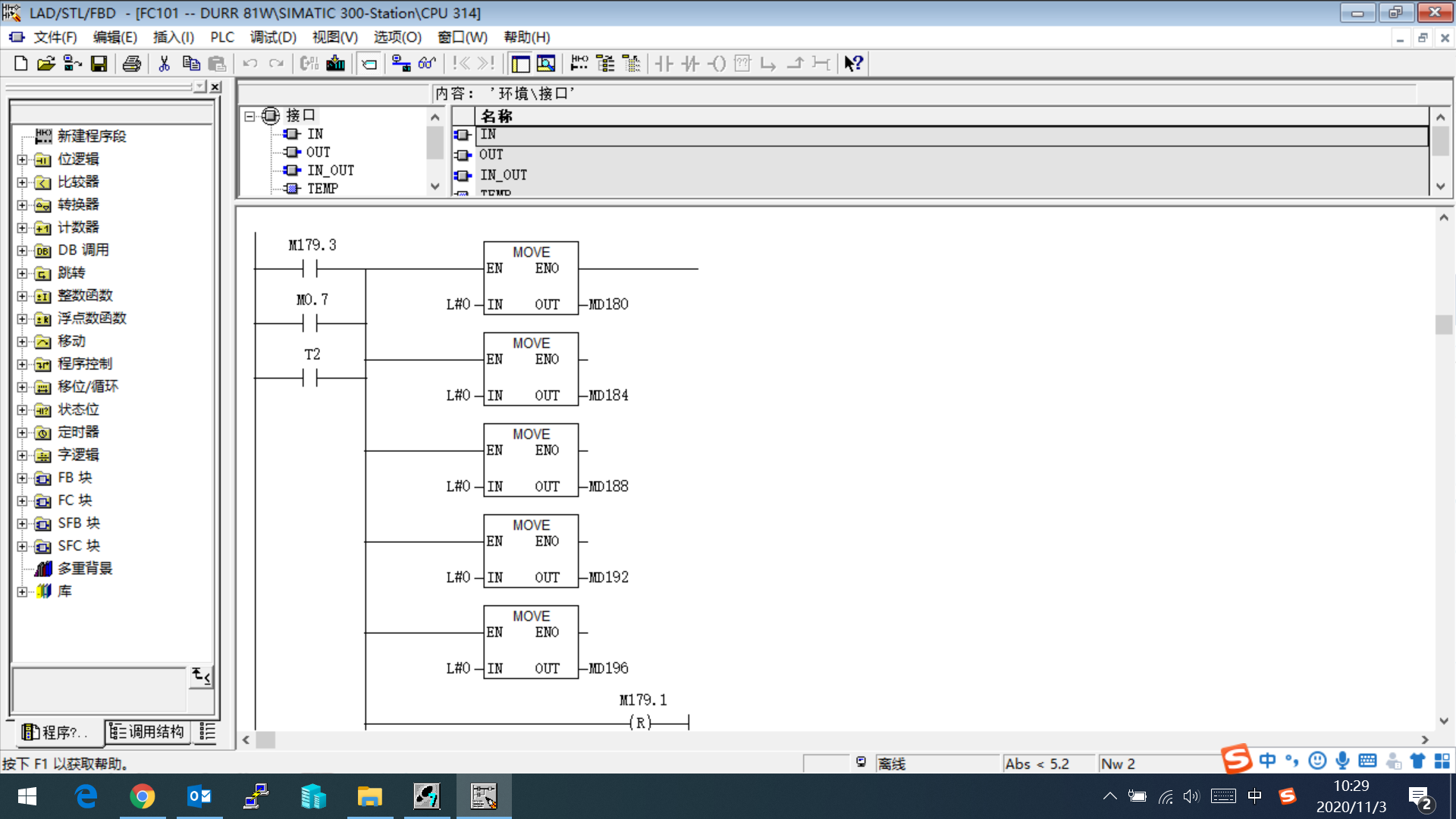Open the 调试(D) menu

273,37
